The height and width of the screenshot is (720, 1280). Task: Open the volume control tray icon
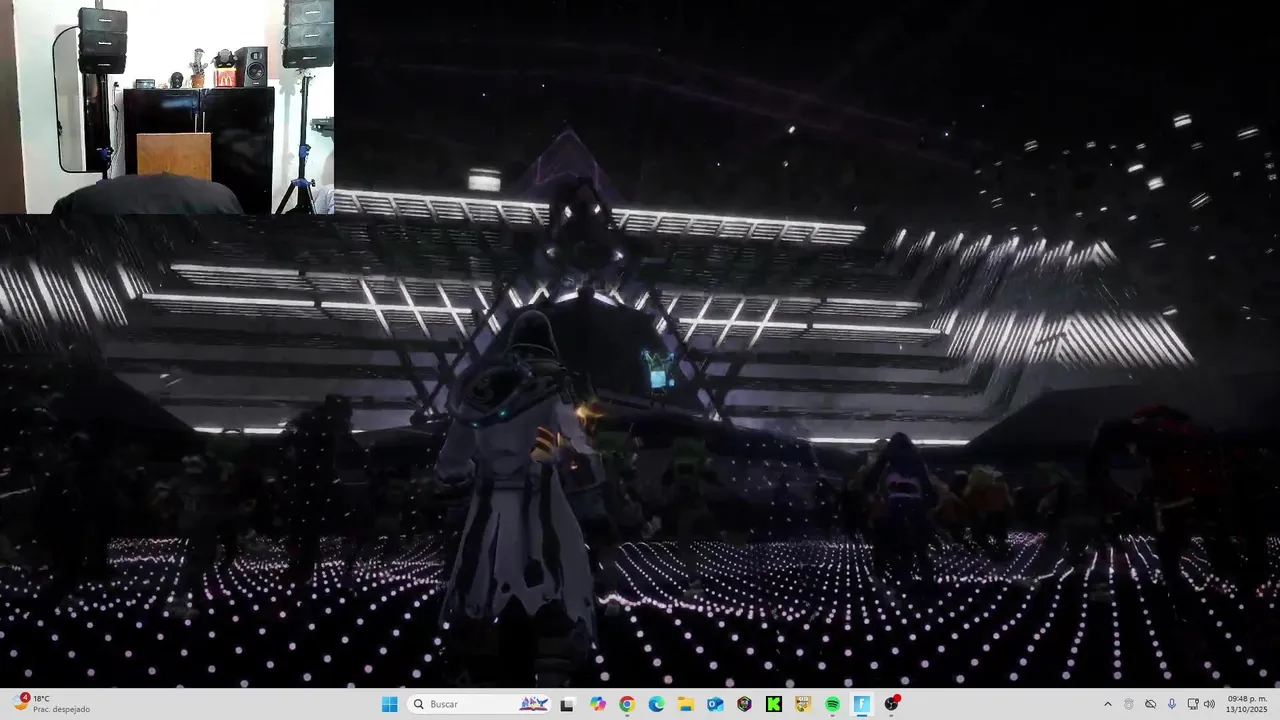coord(1209,704)
